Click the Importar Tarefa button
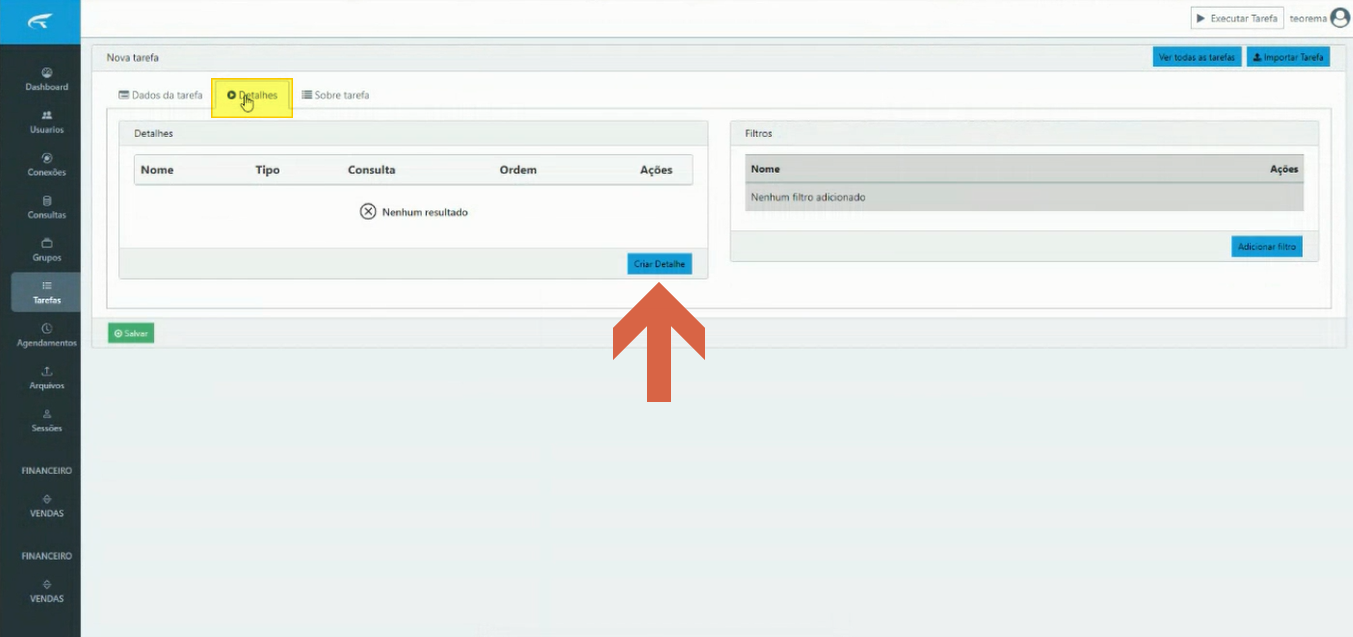Screen dimensions: 1353x637 [x=1288, y=57]
